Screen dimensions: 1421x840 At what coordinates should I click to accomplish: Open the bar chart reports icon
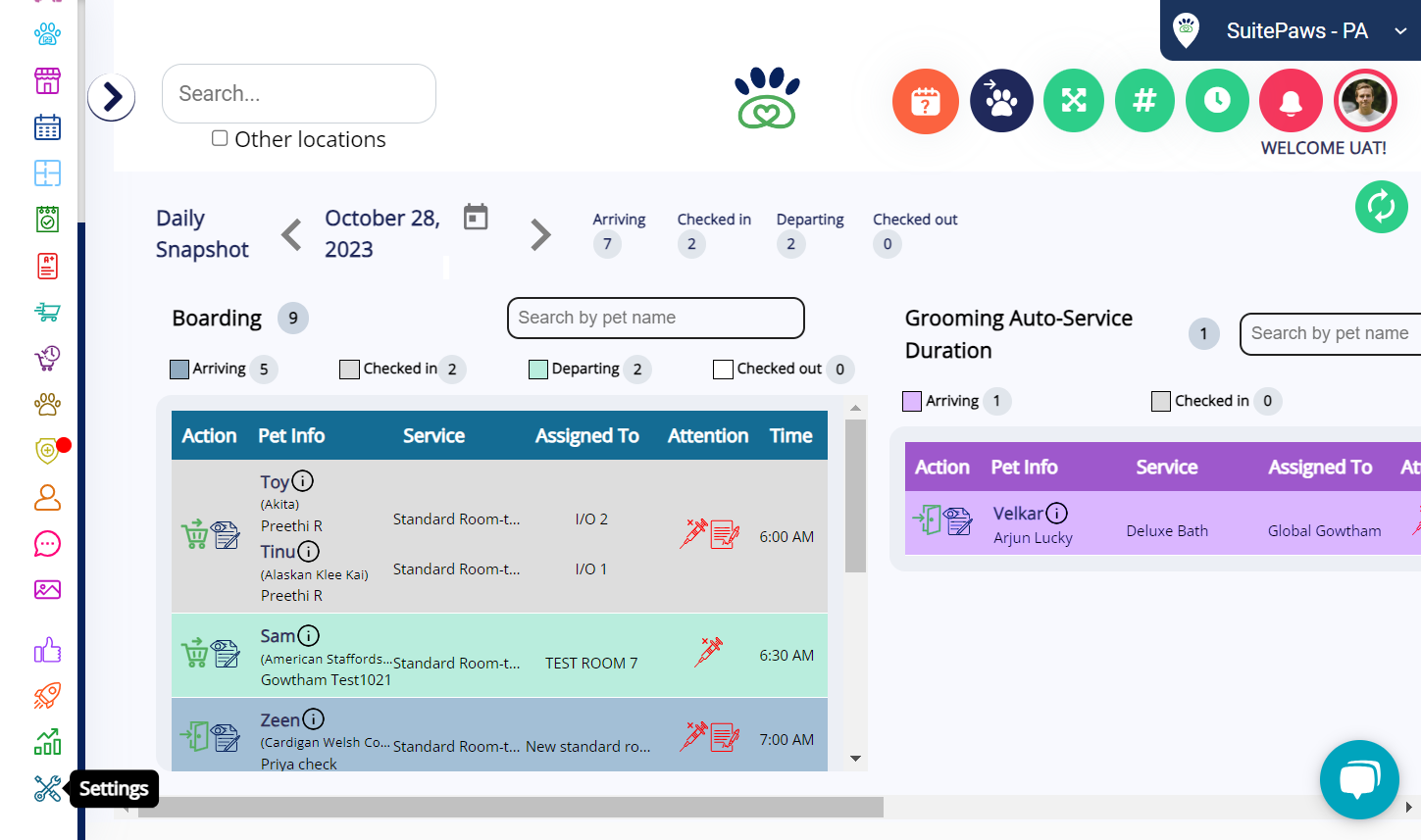pyautogui.click(x=47, y=742)
